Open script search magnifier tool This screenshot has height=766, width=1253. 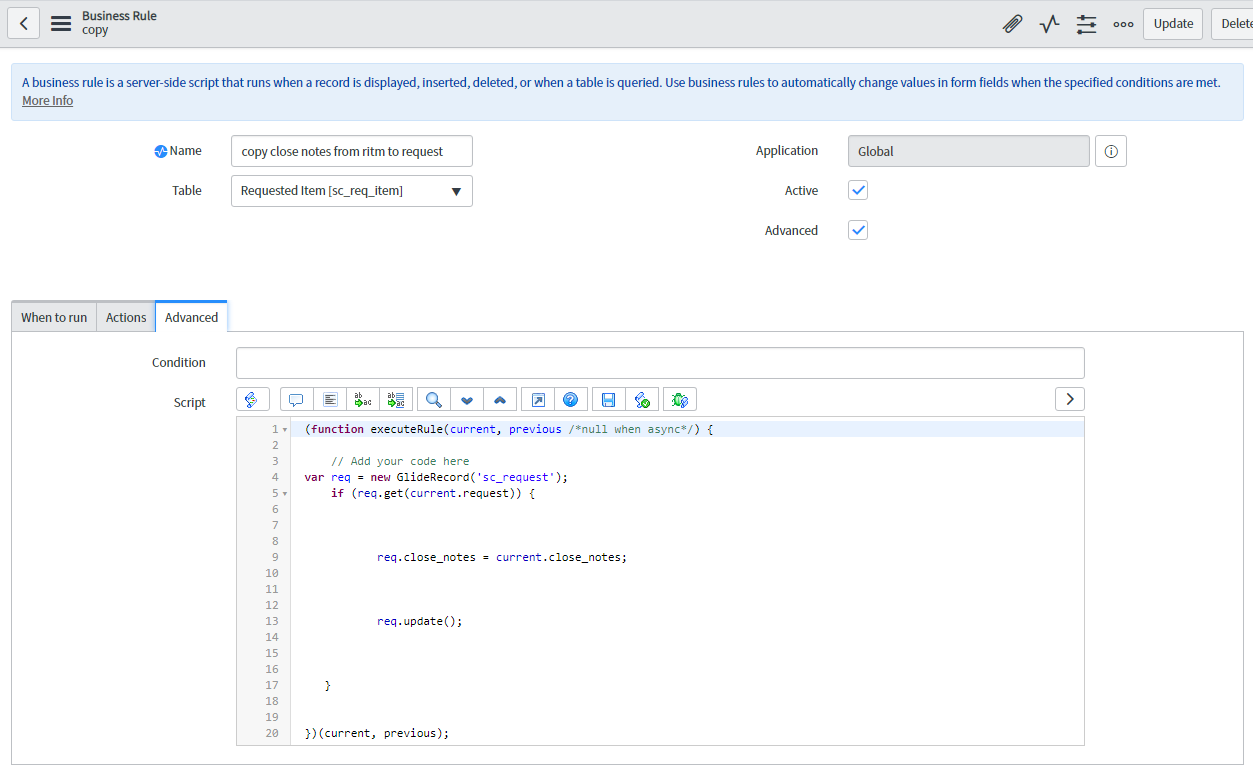click(x=434, y=400)
